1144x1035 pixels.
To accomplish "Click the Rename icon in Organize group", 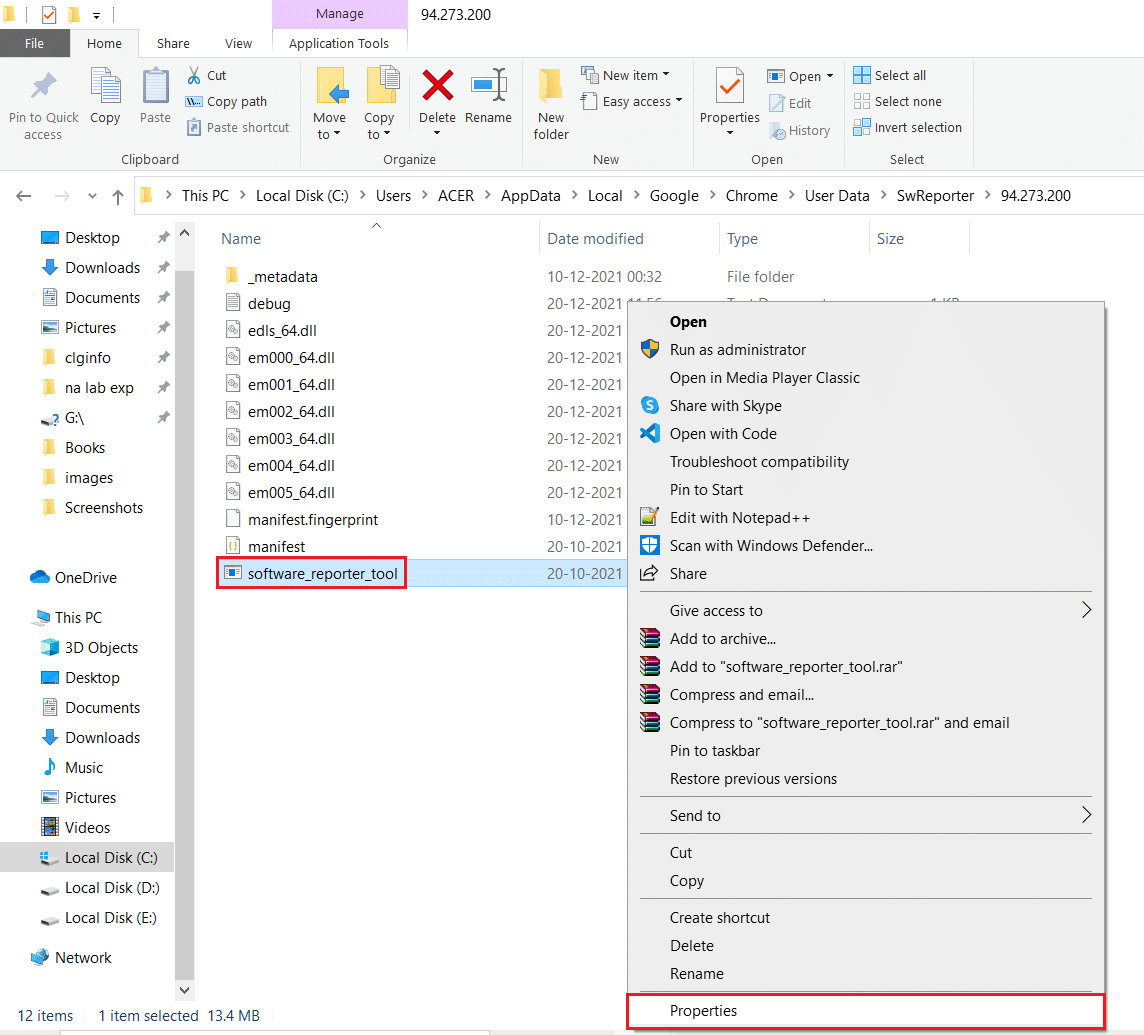I will [x=488, y=87].
